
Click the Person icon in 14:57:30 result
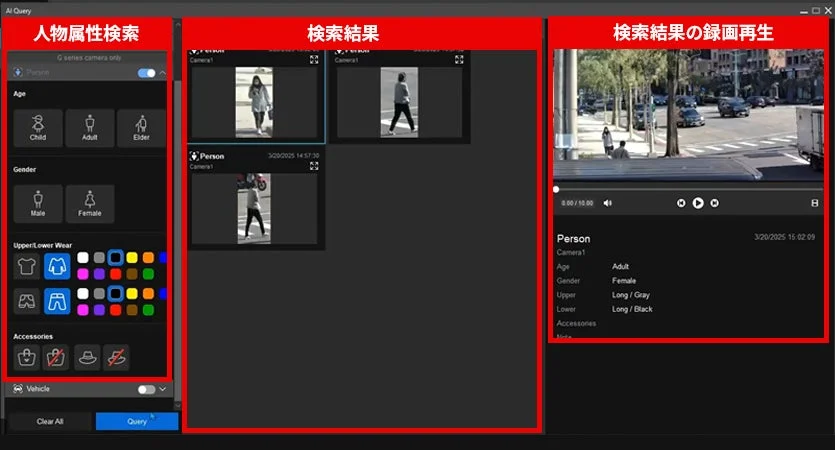tap(194, 156)
